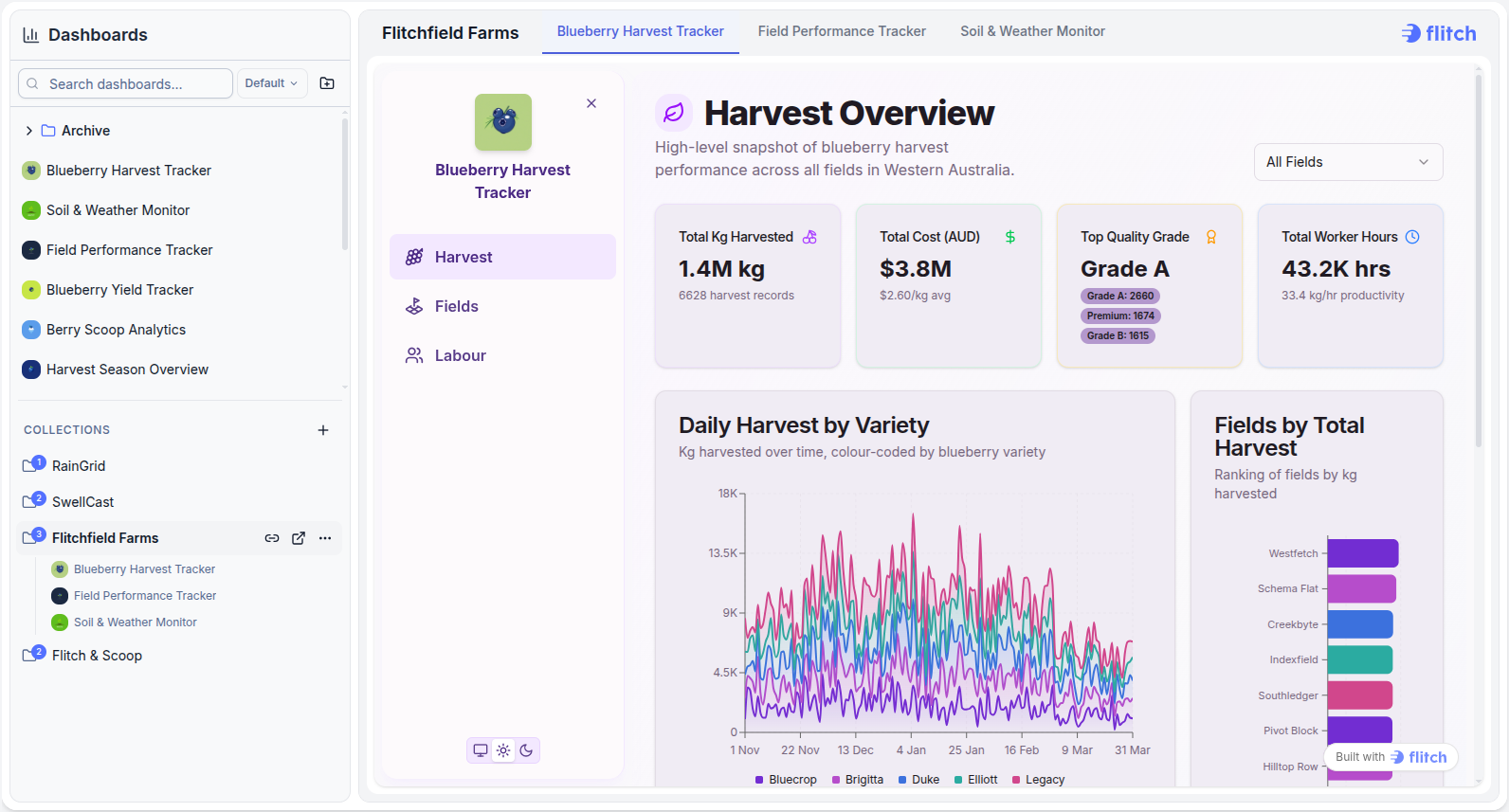The width and height of the screenshot is (1509, 812).
Task: Switch to Field Performance Tracker tab
Action: point(842,31)
